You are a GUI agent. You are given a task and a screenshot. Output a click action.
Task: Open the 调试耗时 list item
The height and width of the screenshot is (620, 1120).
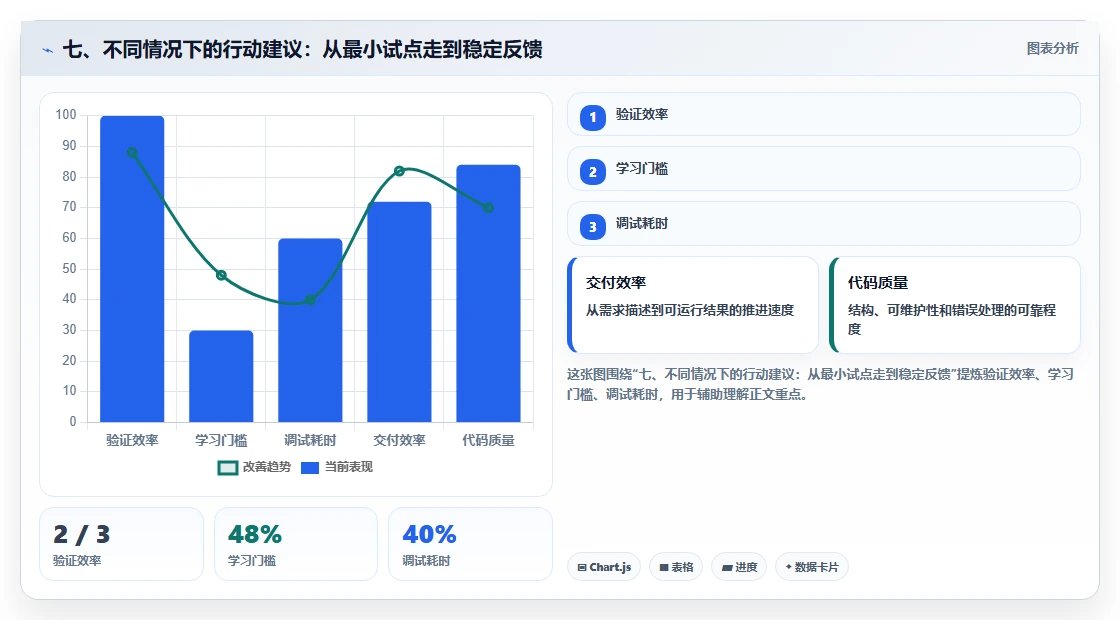(x=824, y=224)
